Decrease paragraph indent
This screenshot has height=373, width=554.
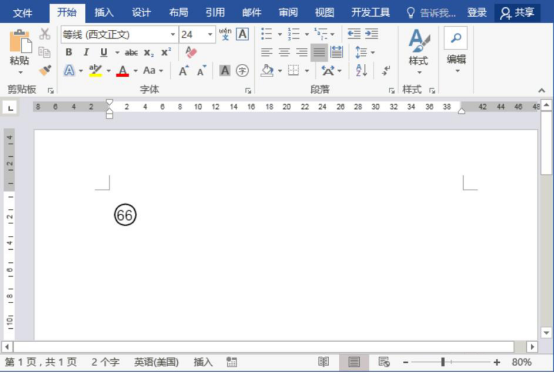click(354, 34)
